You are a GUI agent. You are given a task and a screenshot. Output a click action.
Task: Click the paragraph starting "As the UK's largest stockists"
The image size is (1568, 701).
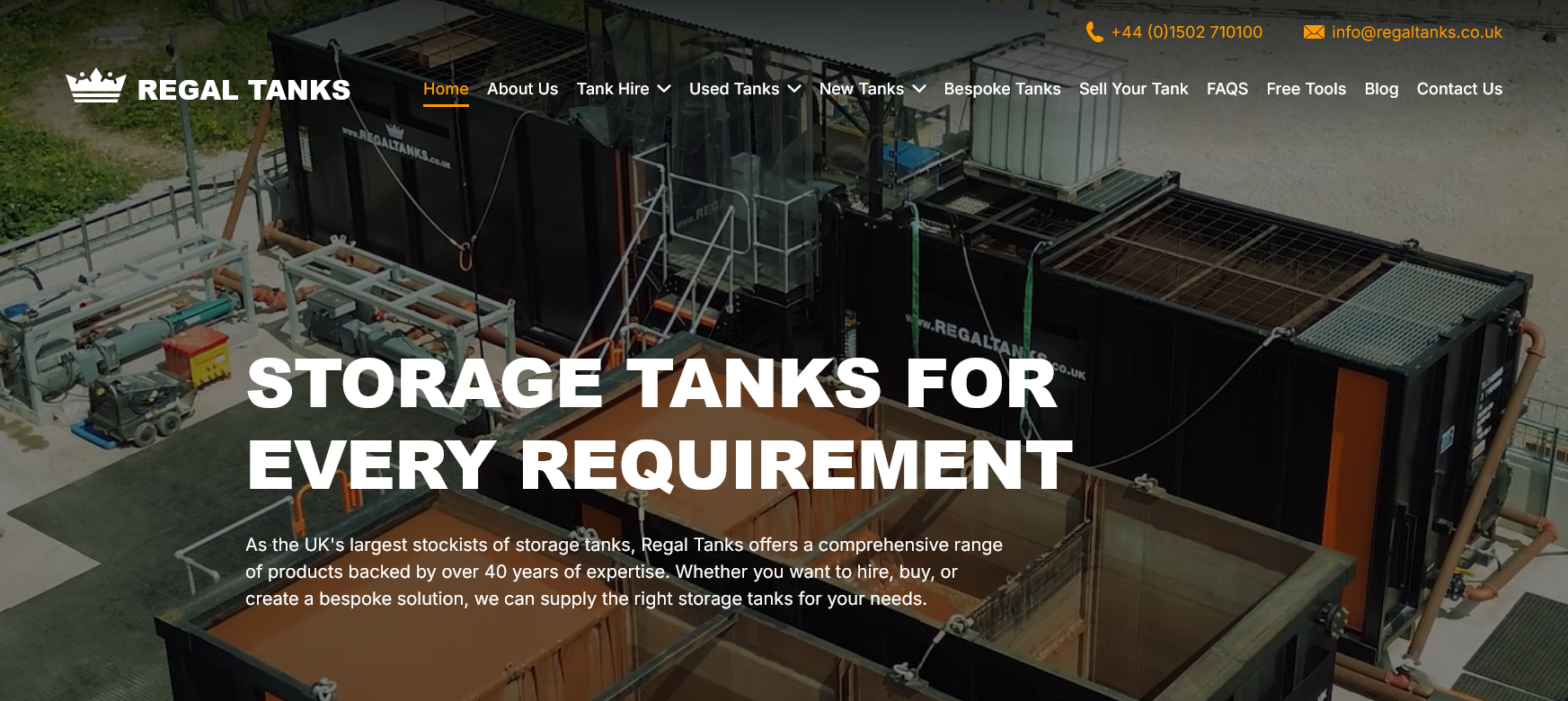point(624,572)
